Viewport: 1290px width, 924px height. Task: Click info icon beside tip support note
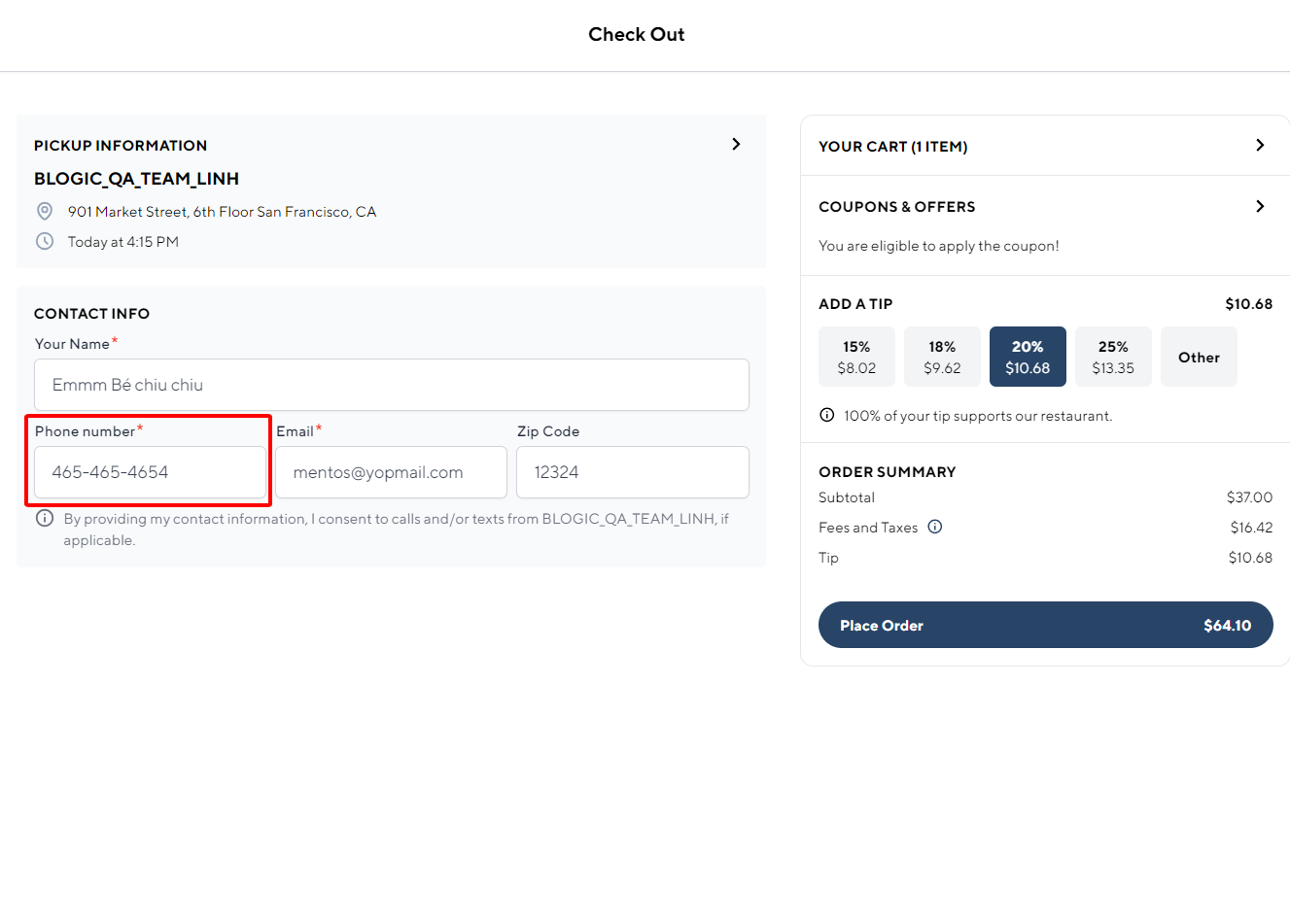827,416
